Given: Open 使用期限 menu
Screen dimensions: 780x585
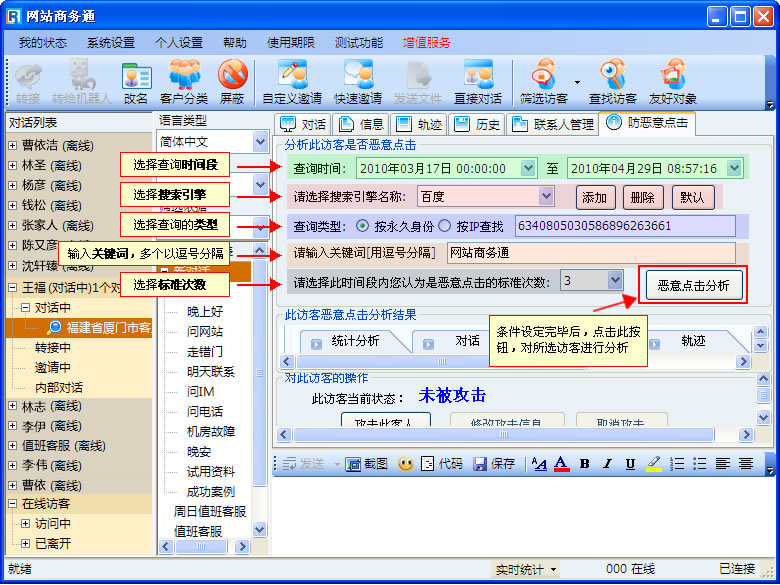Looking at the screenshot, I should pyautogui.click(x=291, y=43).
